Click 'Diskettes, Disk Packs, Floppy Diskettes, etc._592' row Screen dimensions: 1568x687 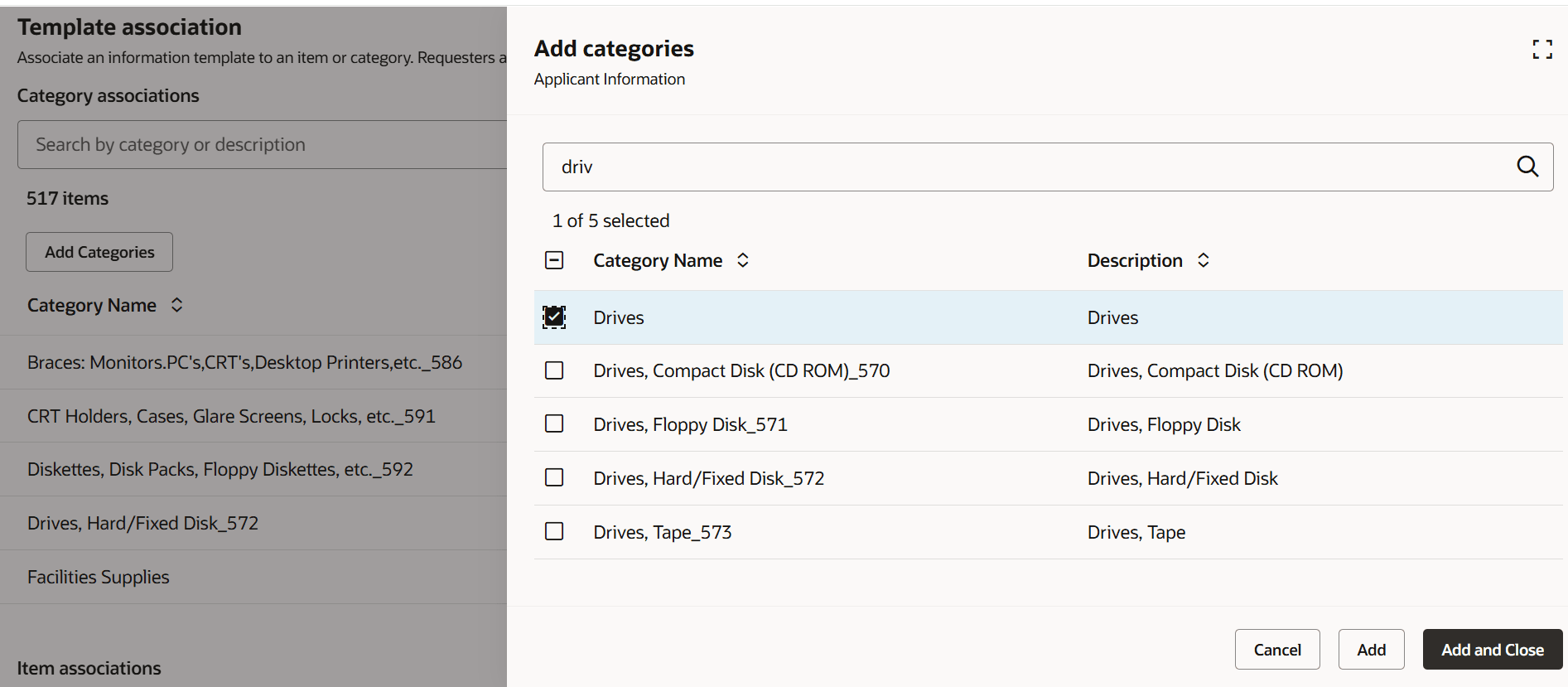253,469
